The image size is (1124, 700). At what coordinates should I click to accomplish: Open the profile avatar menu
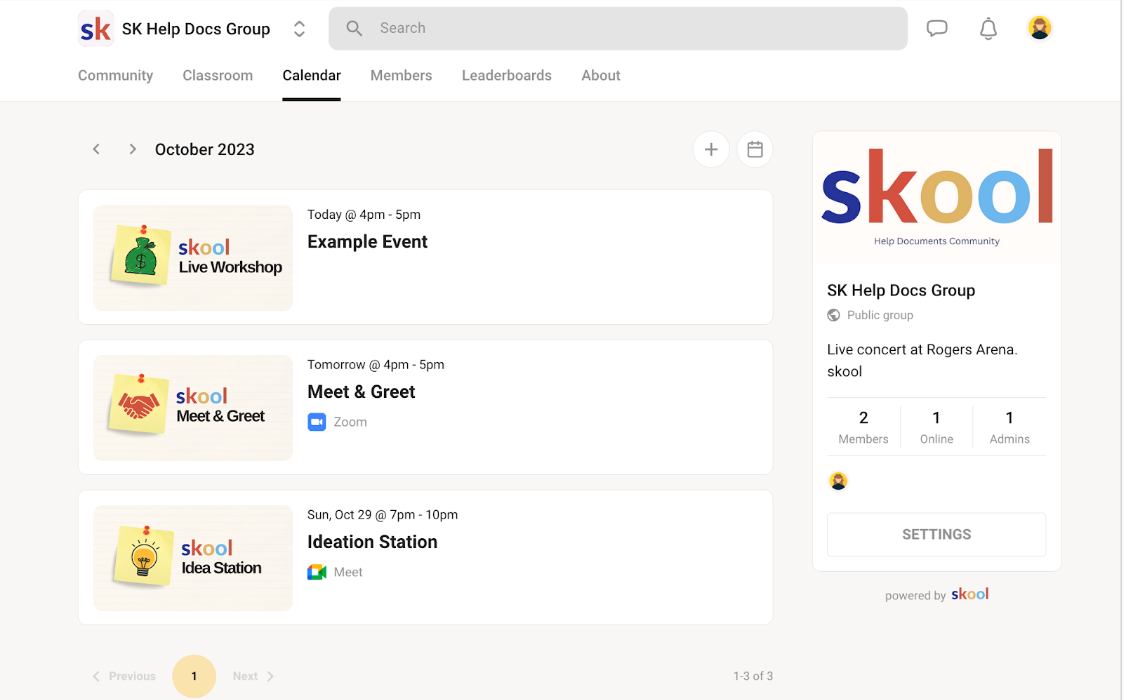click(x=1039, y=28)
